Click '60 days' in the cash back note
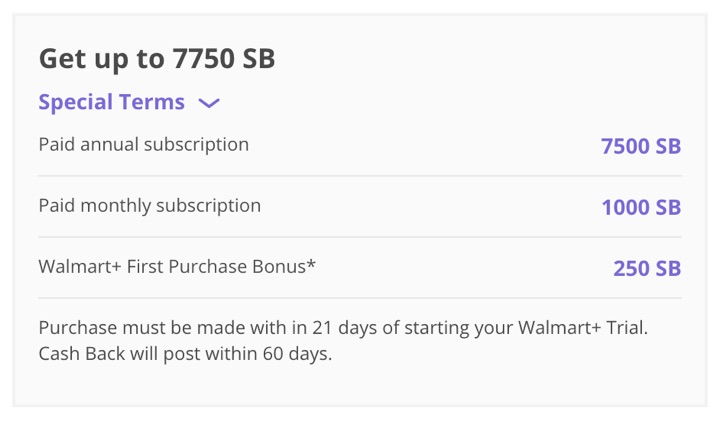The height and width of the screenshot is (425, 720). click(296, 354)
